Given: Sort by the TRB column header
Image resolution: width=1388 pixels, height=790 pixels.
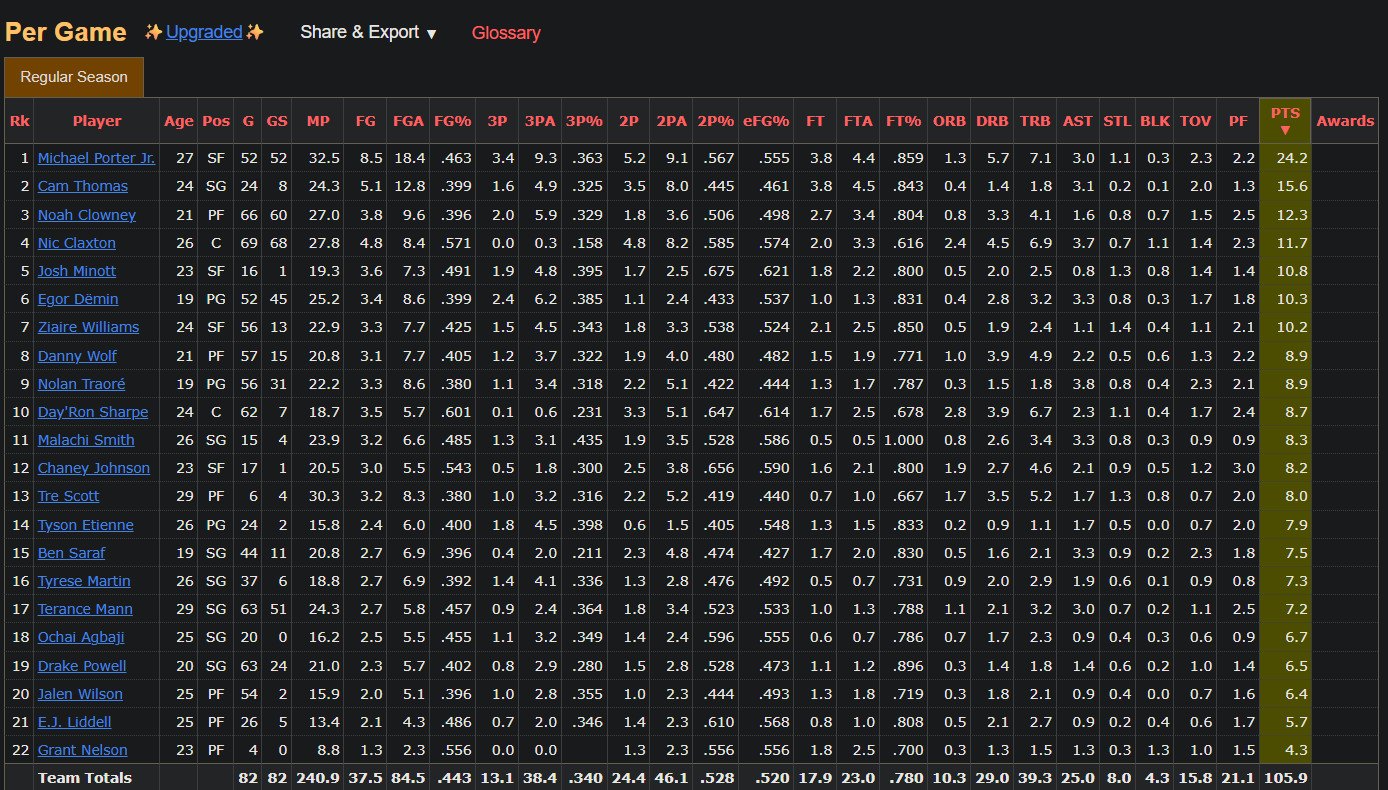Looking at the screenshot, I should [1035, 121].
